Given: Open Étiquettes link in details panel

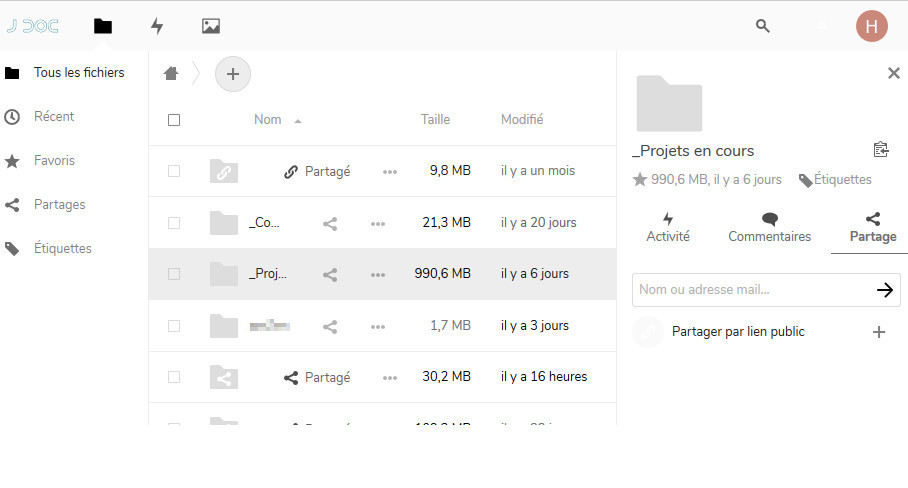Looking at the screenshot, I should pyautogui.click(x=835, y=179).
